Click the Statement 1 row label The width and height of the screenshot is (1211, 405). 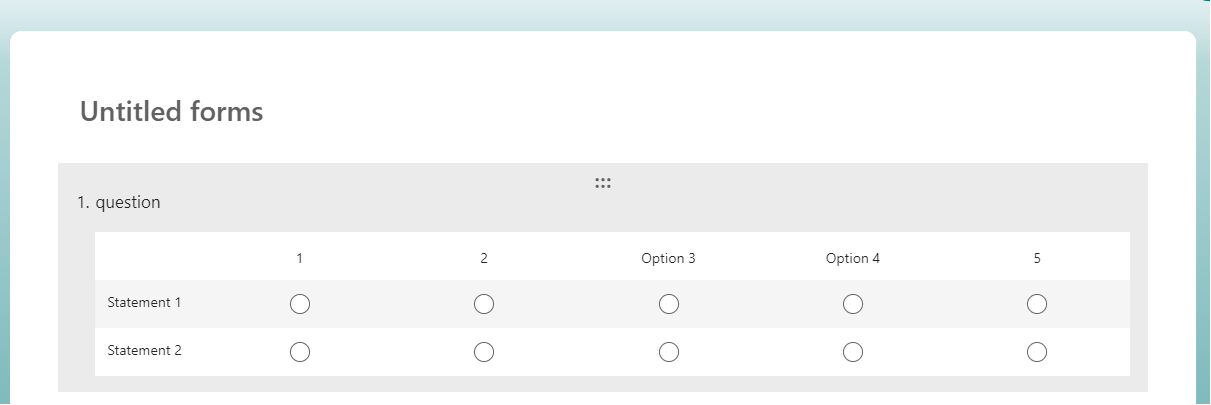pos(144,302)
